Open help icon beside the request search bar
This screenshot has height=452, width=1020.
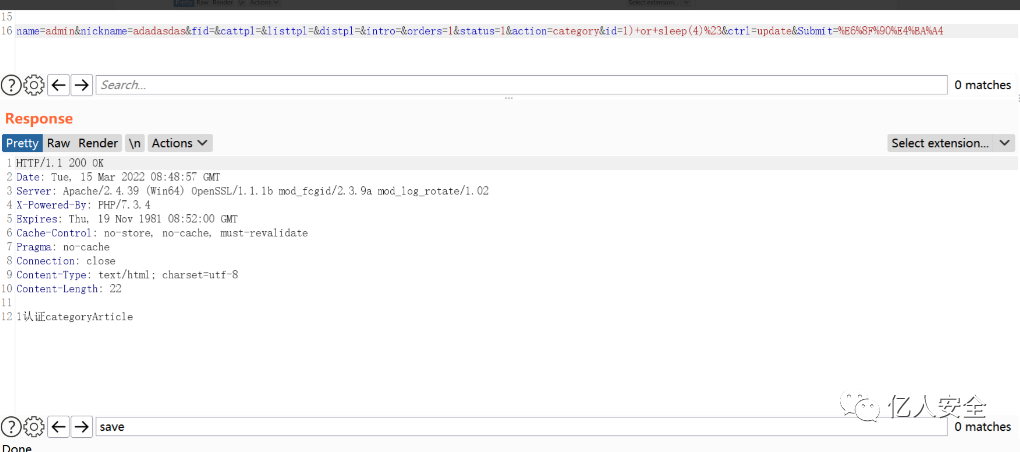coord(11,85)
